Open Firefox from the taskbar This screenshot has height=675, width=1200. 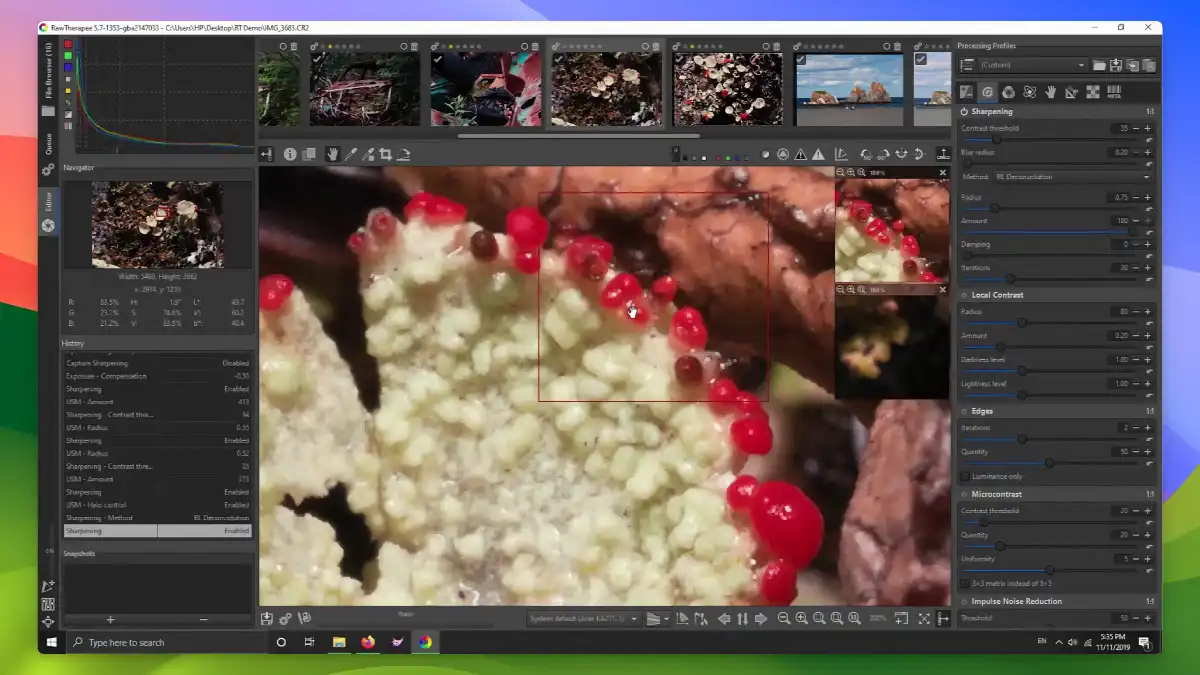(369, 642)
